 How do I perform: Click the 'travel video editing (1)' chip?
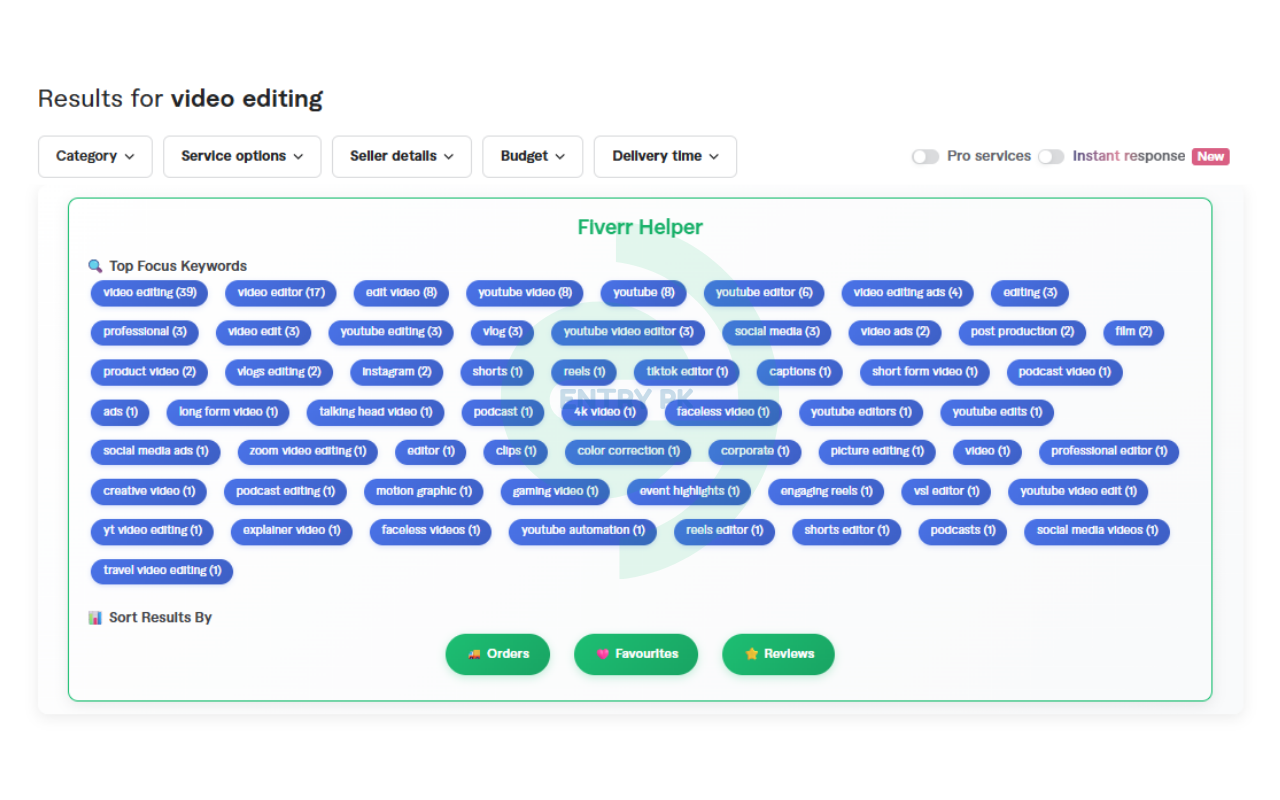tap(162, 571)
